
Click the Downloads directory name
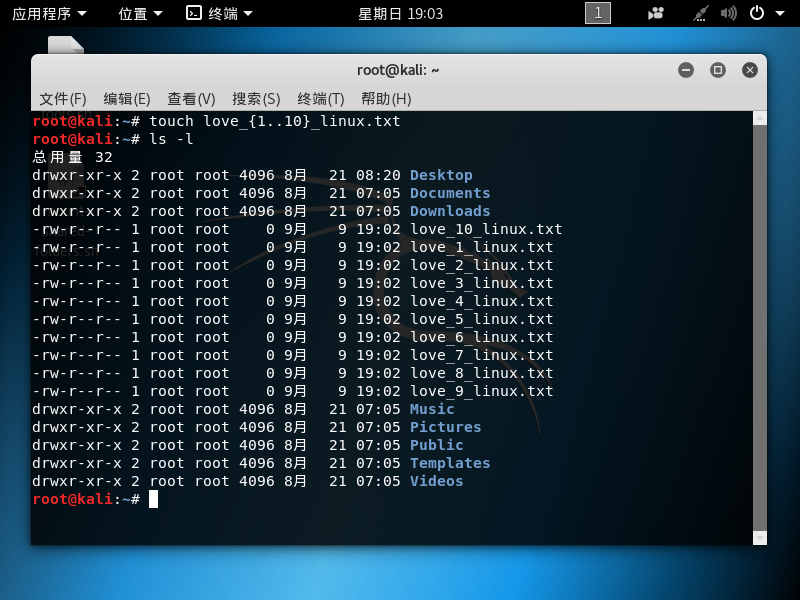450,211
